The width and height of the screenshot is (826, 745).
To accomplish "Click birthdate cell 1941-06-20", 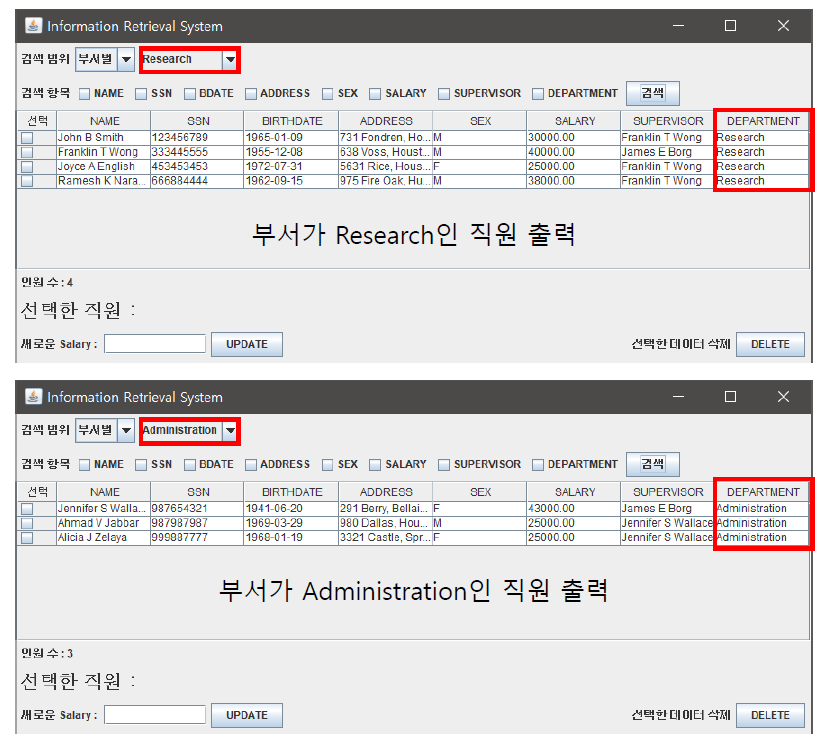I will [291, 508].
